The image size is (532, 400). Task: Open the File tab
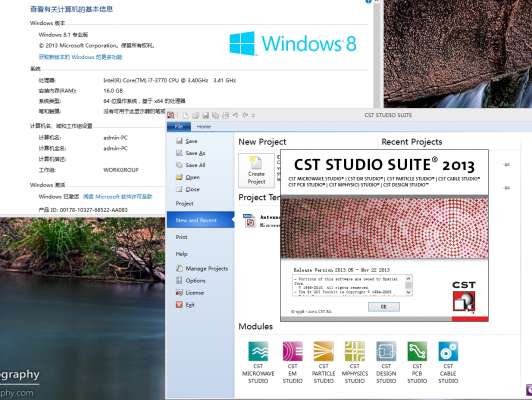[x=179, y=127]
